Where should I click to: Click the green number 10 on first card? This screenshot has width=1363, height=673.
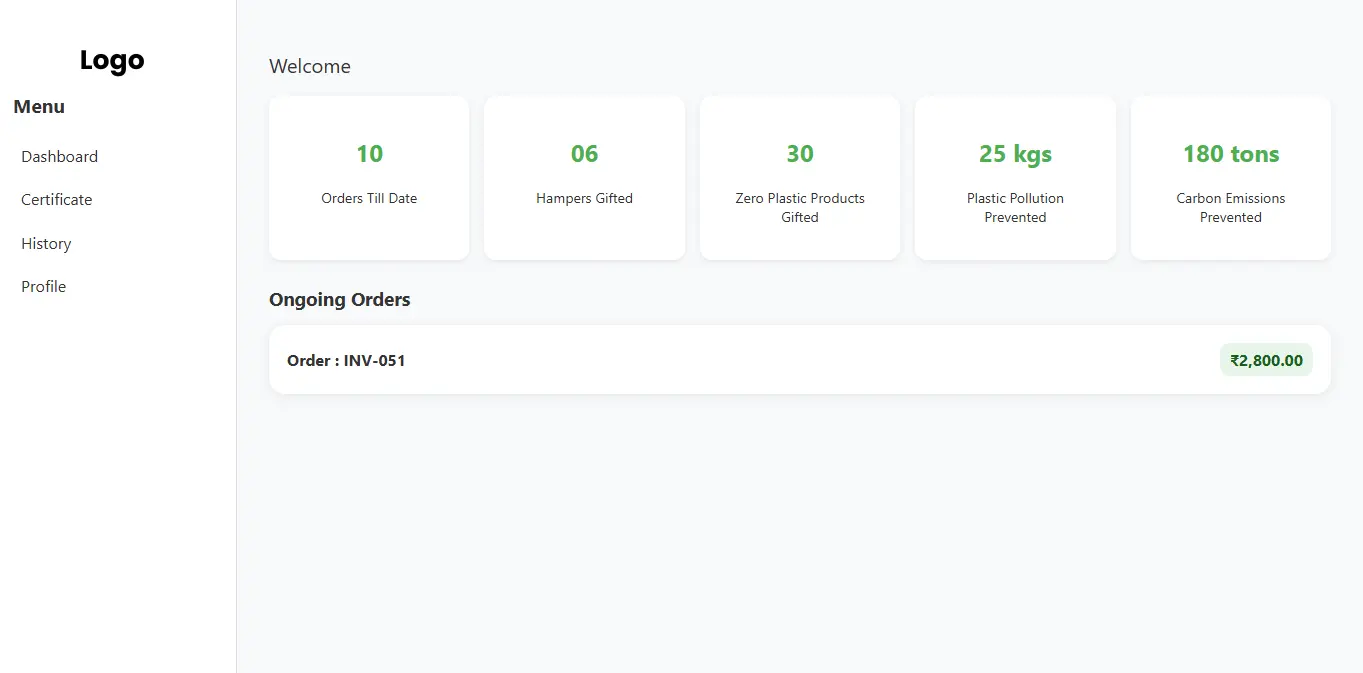tap(368, 154)
